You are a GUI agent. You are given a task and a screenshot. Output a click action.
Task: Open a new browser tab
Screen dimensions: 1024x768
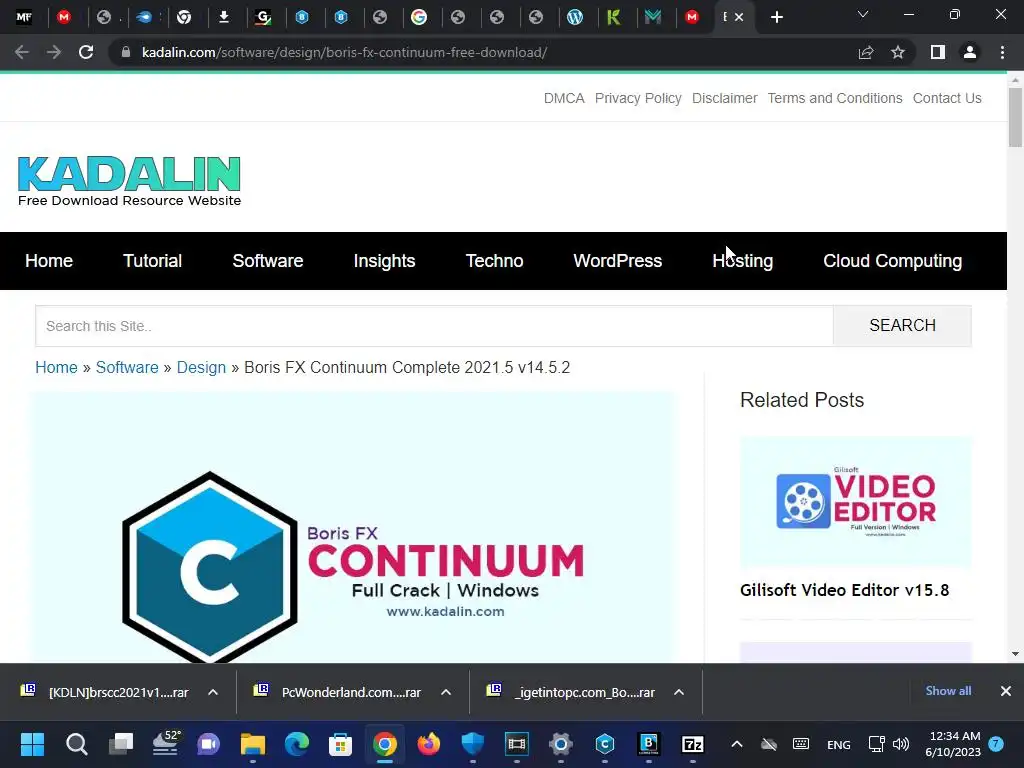click(776, 18)
